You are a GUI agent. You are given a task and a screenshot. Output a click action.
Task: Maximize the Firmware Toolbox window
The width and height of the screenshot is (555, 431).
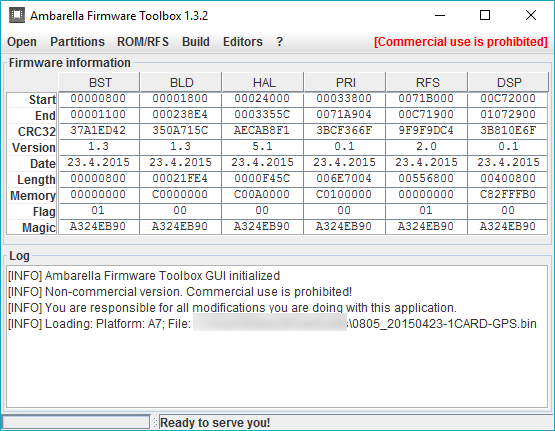(x=485, y=15)
